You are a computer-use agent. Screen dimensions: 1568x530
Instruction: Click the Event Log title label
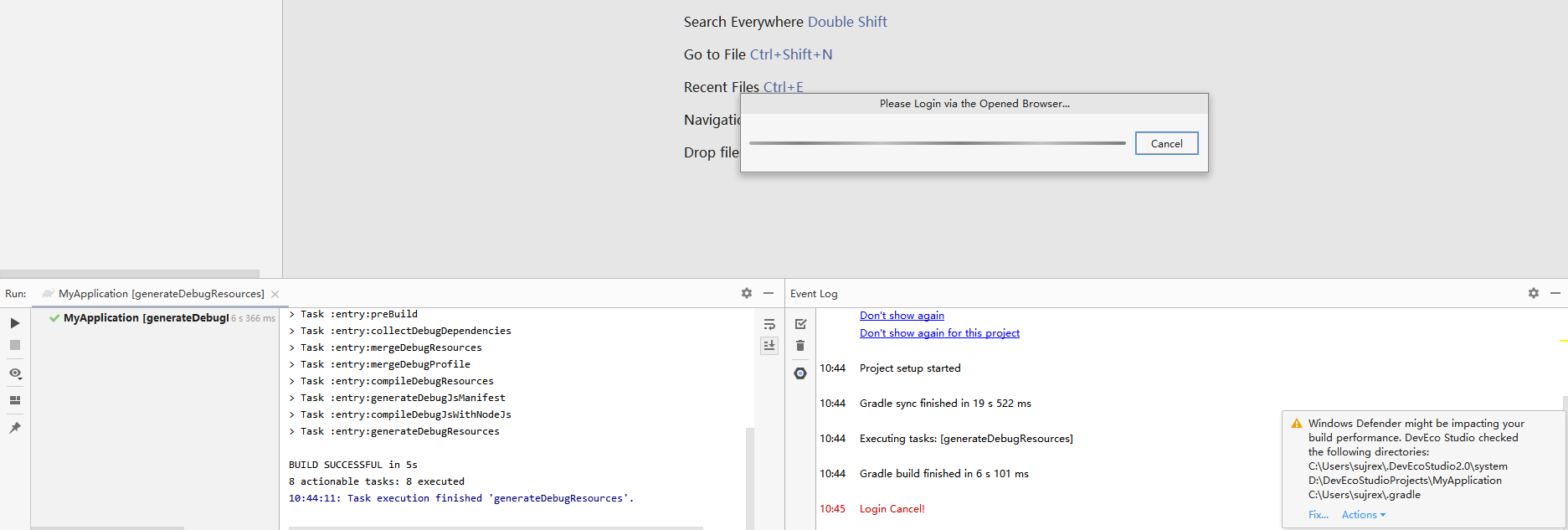click(x=814, y=294)
